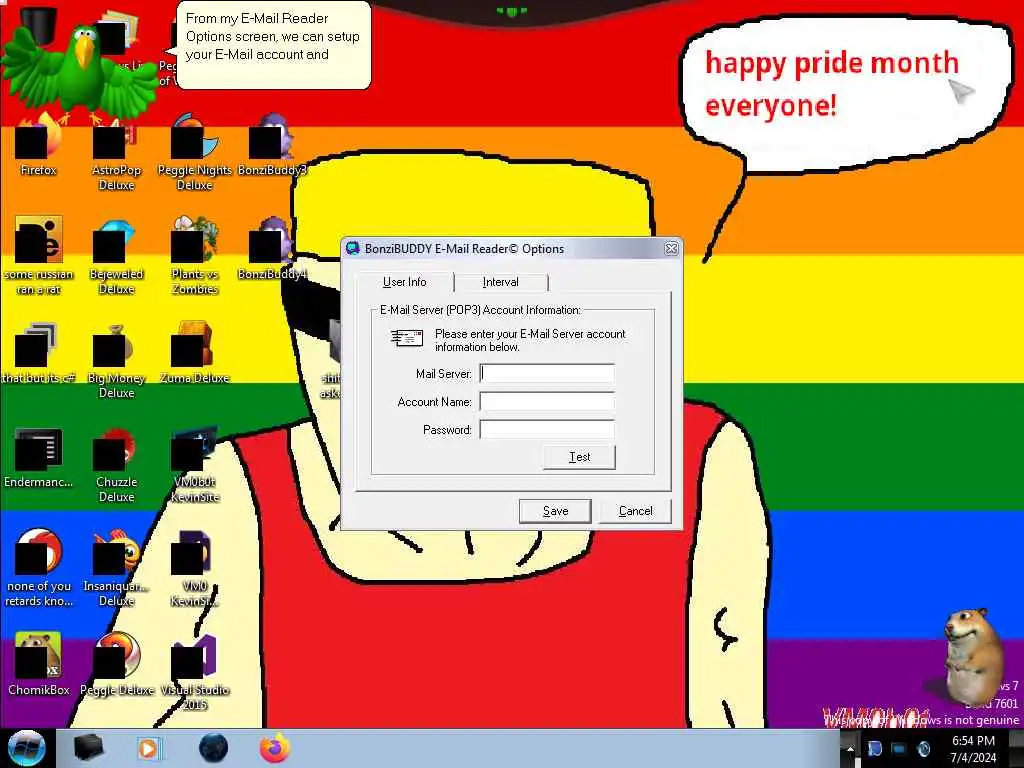Open Peggle Nights Deluxe desktop icon
Screen dimensions: 1024x768
click(x=195, y=150)
